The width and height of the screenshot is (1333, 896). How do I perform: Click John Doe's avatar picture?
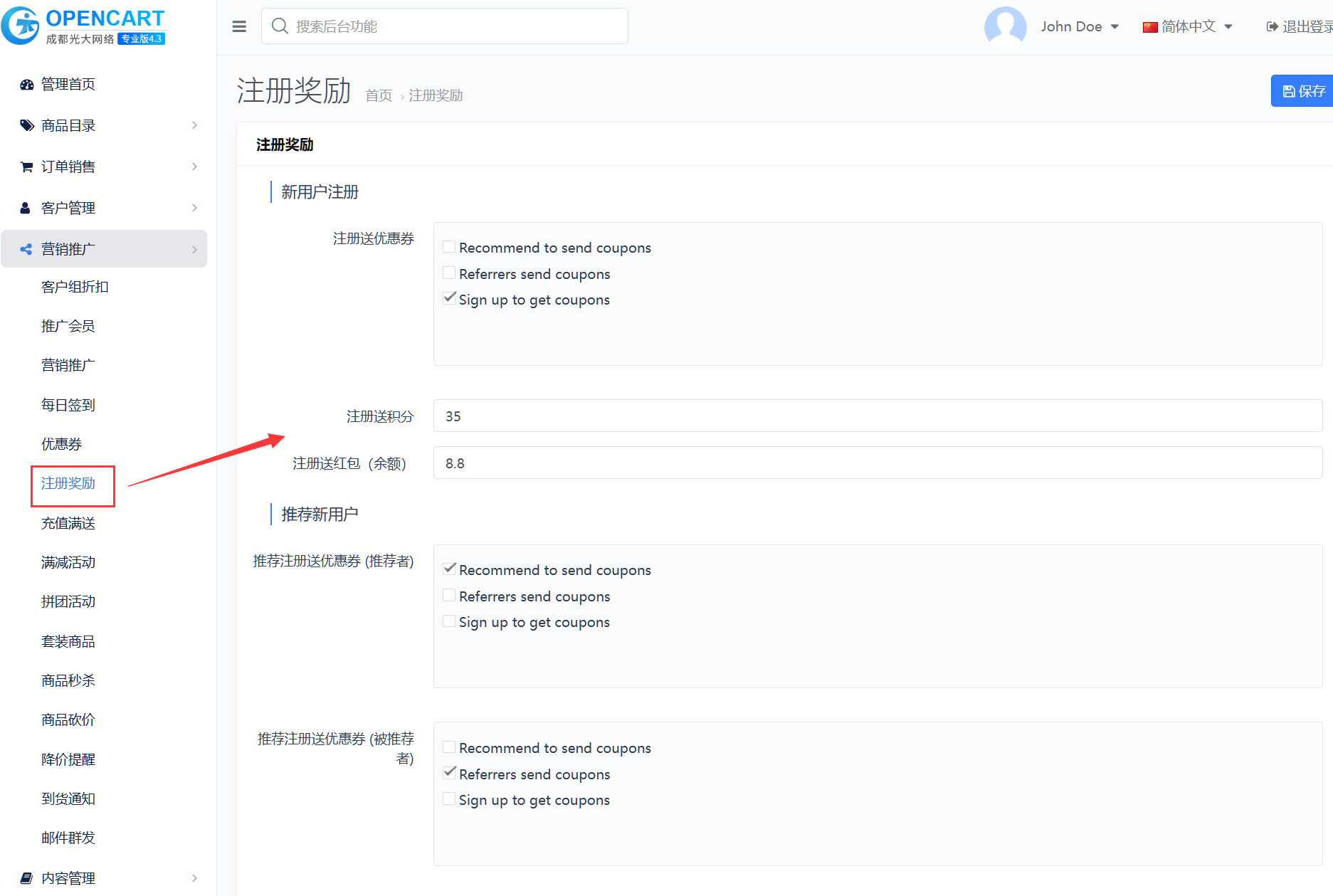coord(1004,26)
